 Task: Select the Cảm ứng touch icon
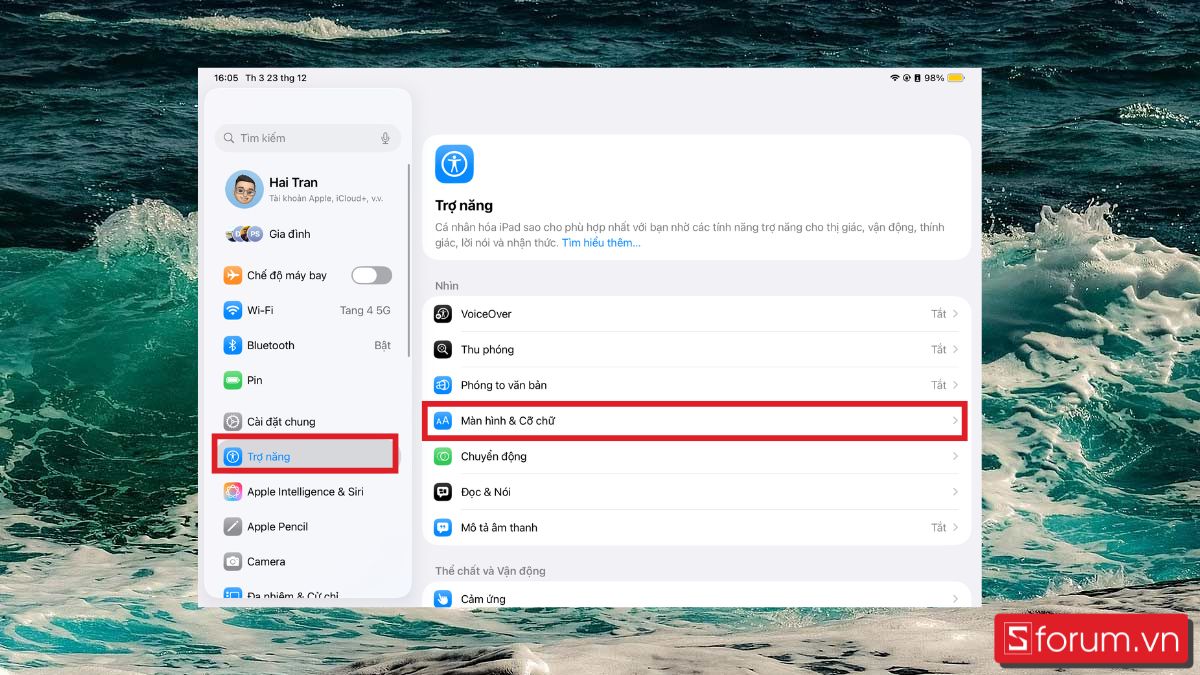pos(443,599)
